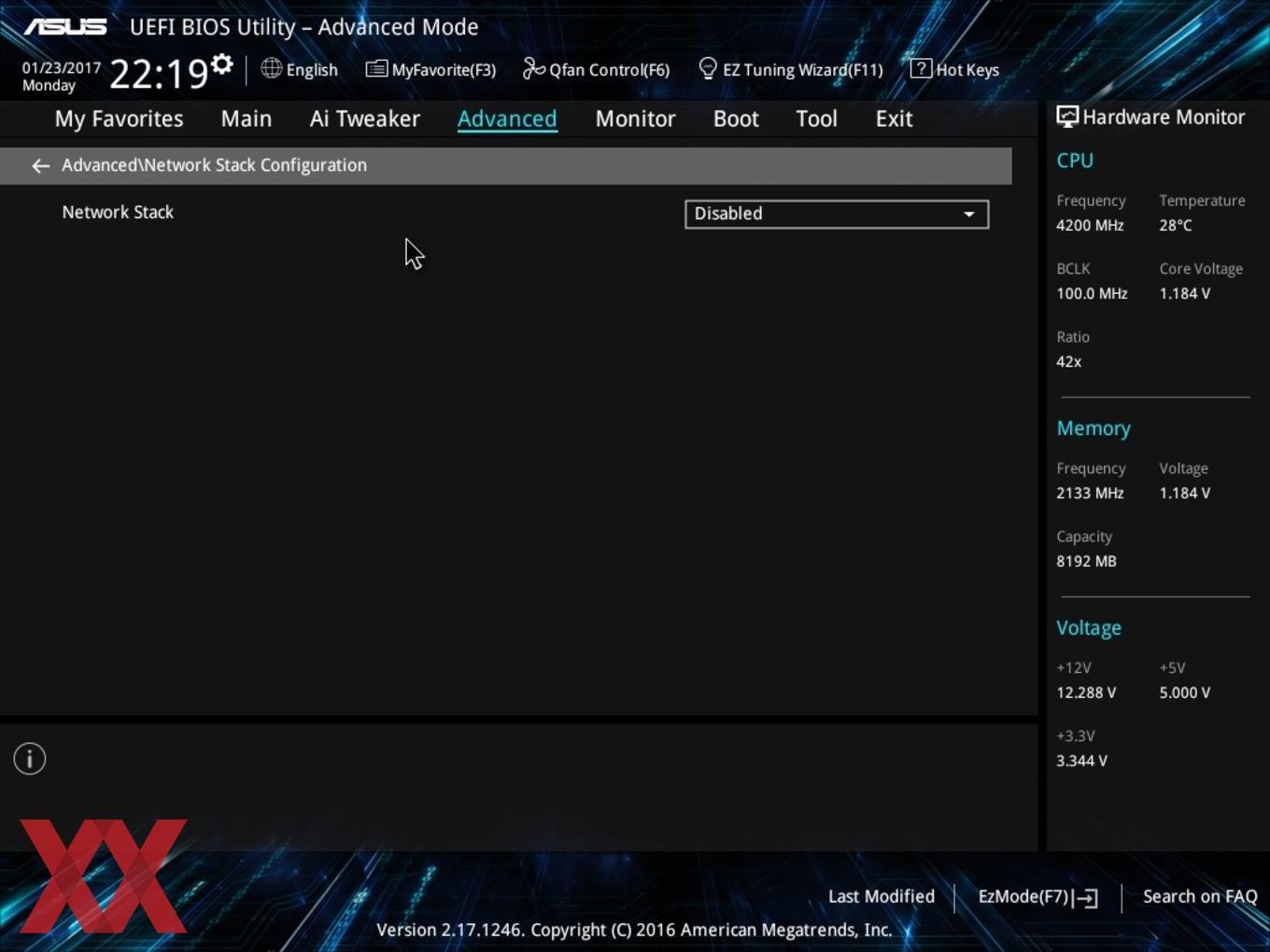
Task: Click the Memory section heading
Action: [x=1094, y=428]
